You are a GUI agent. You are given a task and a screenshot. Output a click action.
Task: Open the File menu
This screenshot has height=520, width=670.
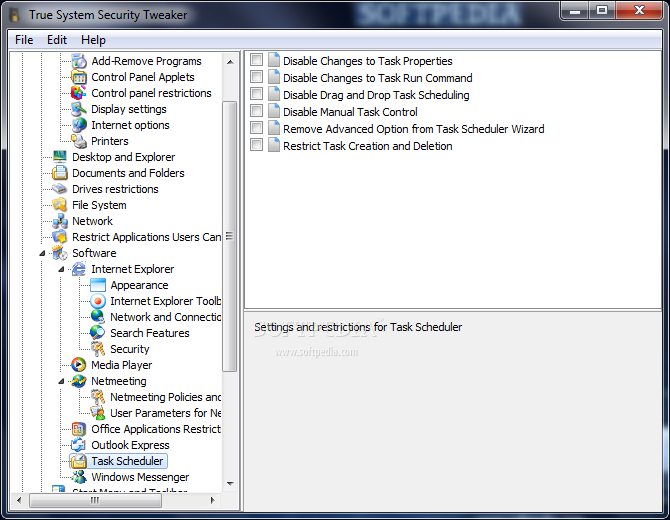tap(24, 40)
